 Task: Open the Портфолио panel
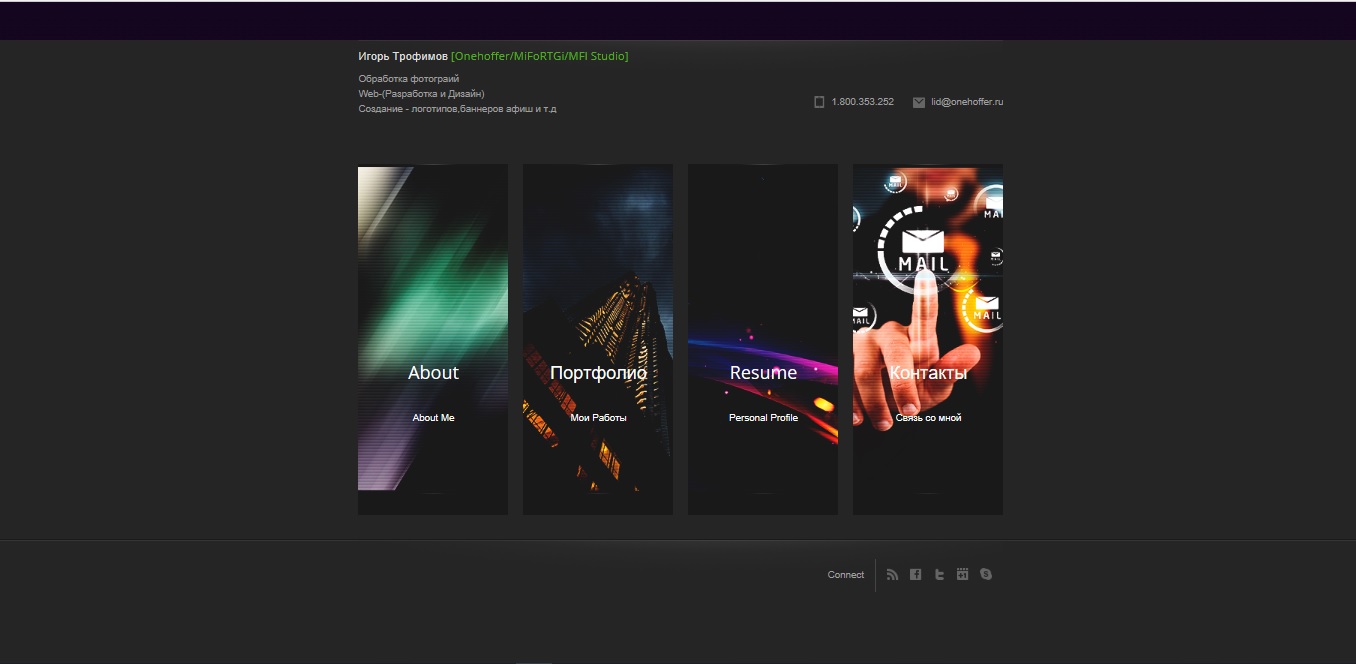(598, 340)
